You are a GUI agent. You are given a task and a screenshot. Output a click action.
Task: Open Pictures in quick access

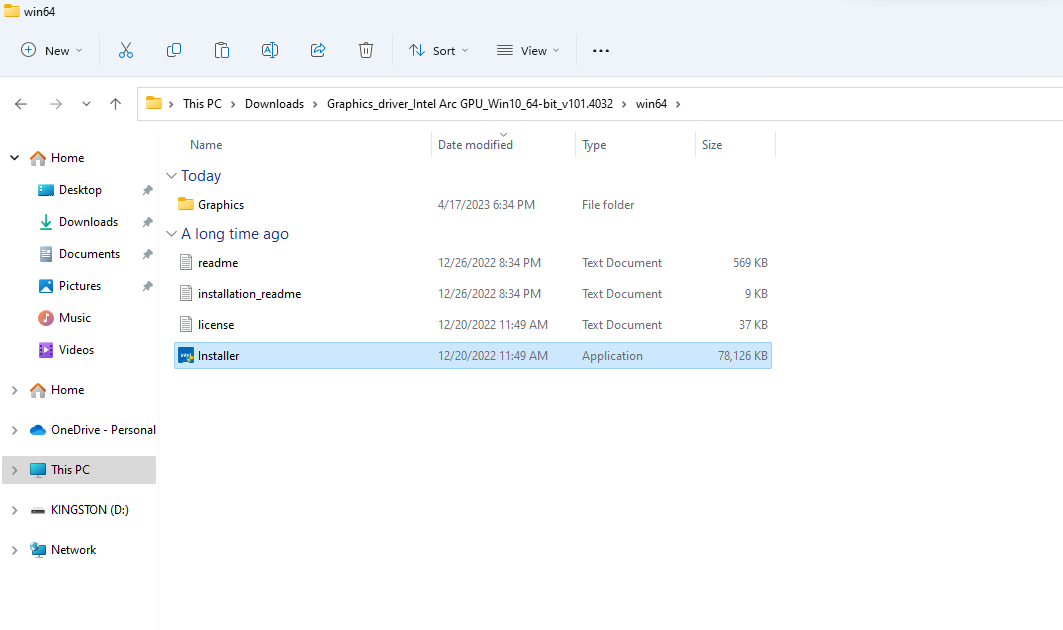(79, 286)
